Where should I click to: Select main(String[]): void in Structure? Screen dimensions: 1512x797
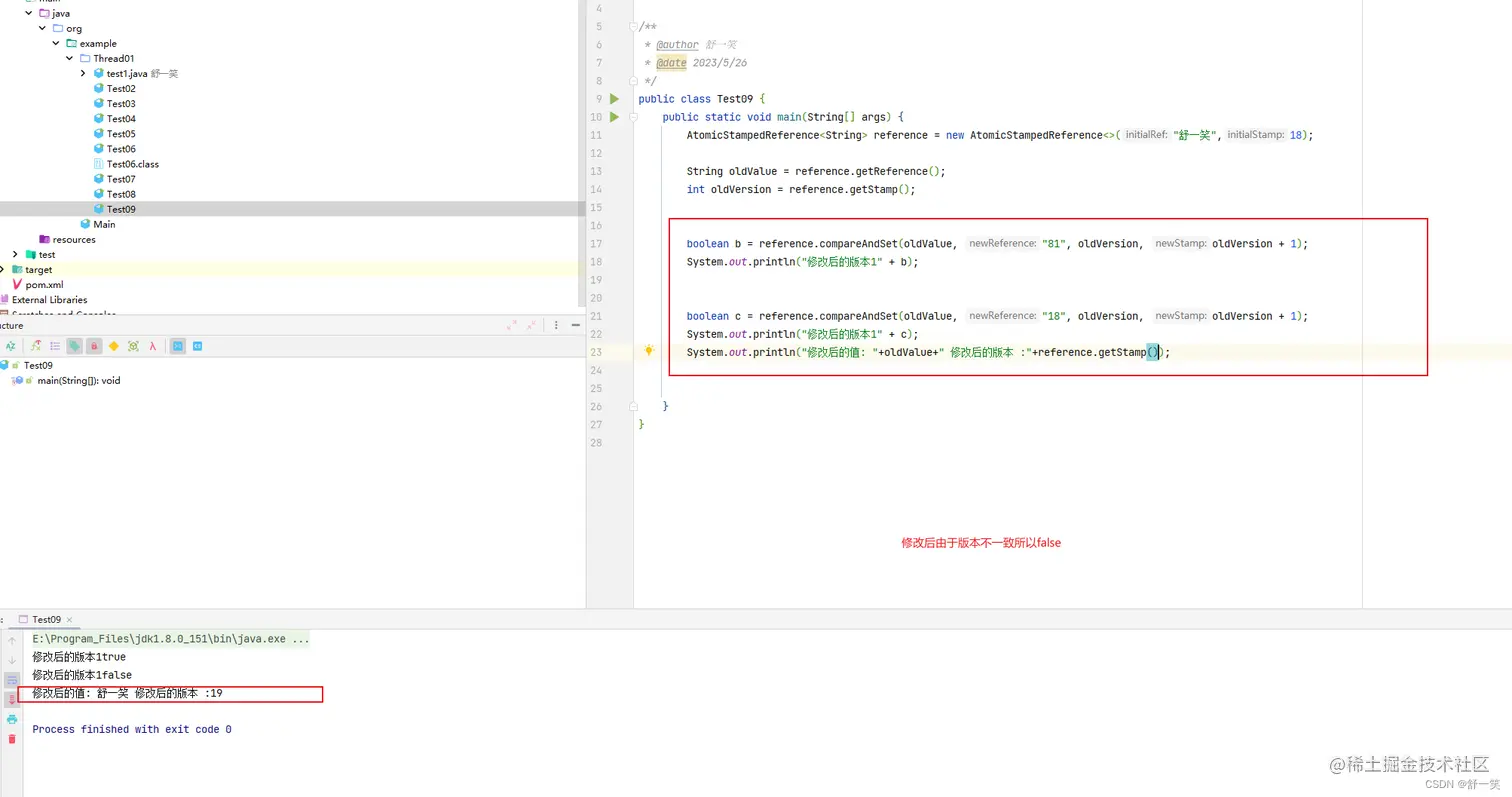point(79,381)
